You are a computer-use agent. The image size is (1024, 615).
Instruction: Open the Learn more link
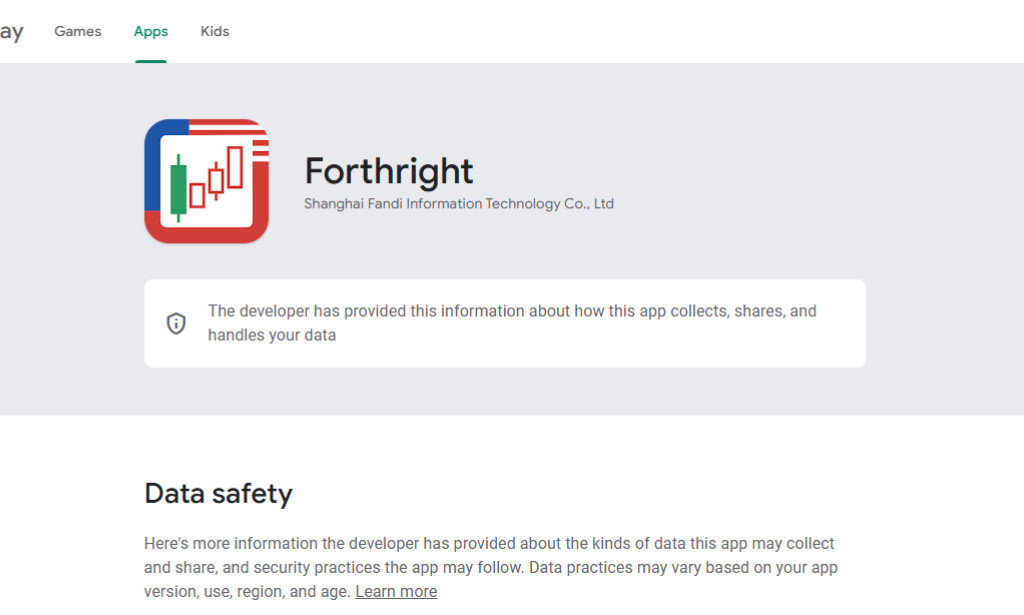point(396,591)
